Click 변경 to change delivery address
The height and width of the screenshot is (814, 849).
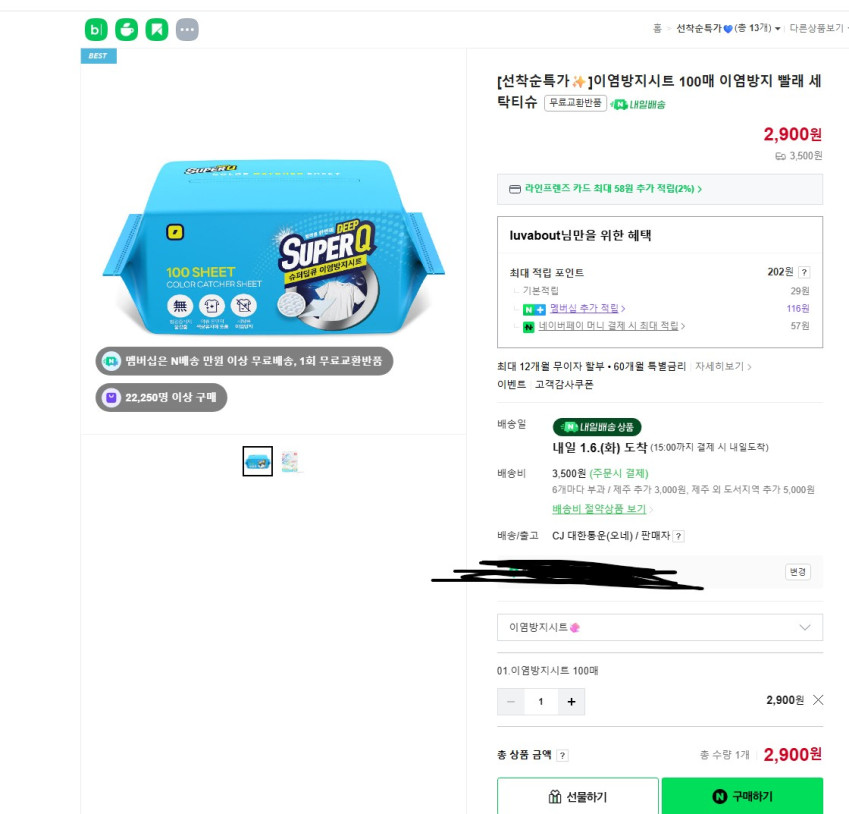(x=797, y=572)
